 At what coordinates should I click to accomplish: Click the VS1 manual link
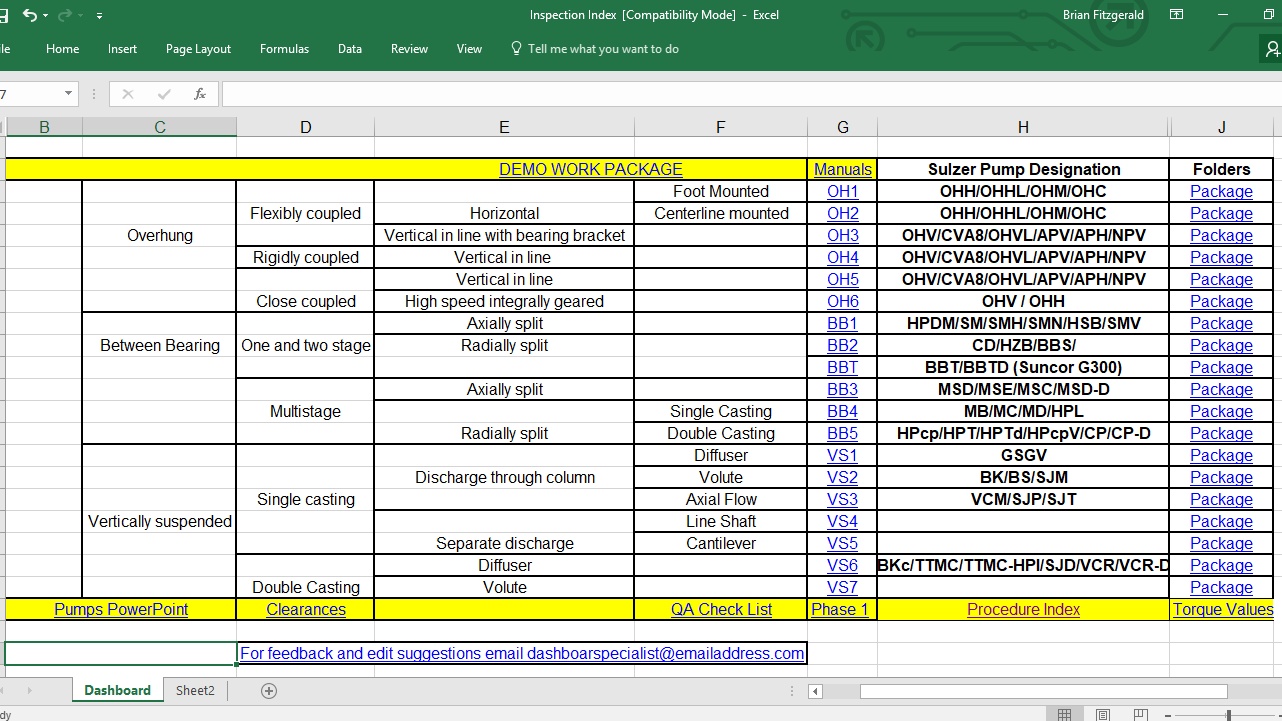pyautogui.click(x=843, y=456)
